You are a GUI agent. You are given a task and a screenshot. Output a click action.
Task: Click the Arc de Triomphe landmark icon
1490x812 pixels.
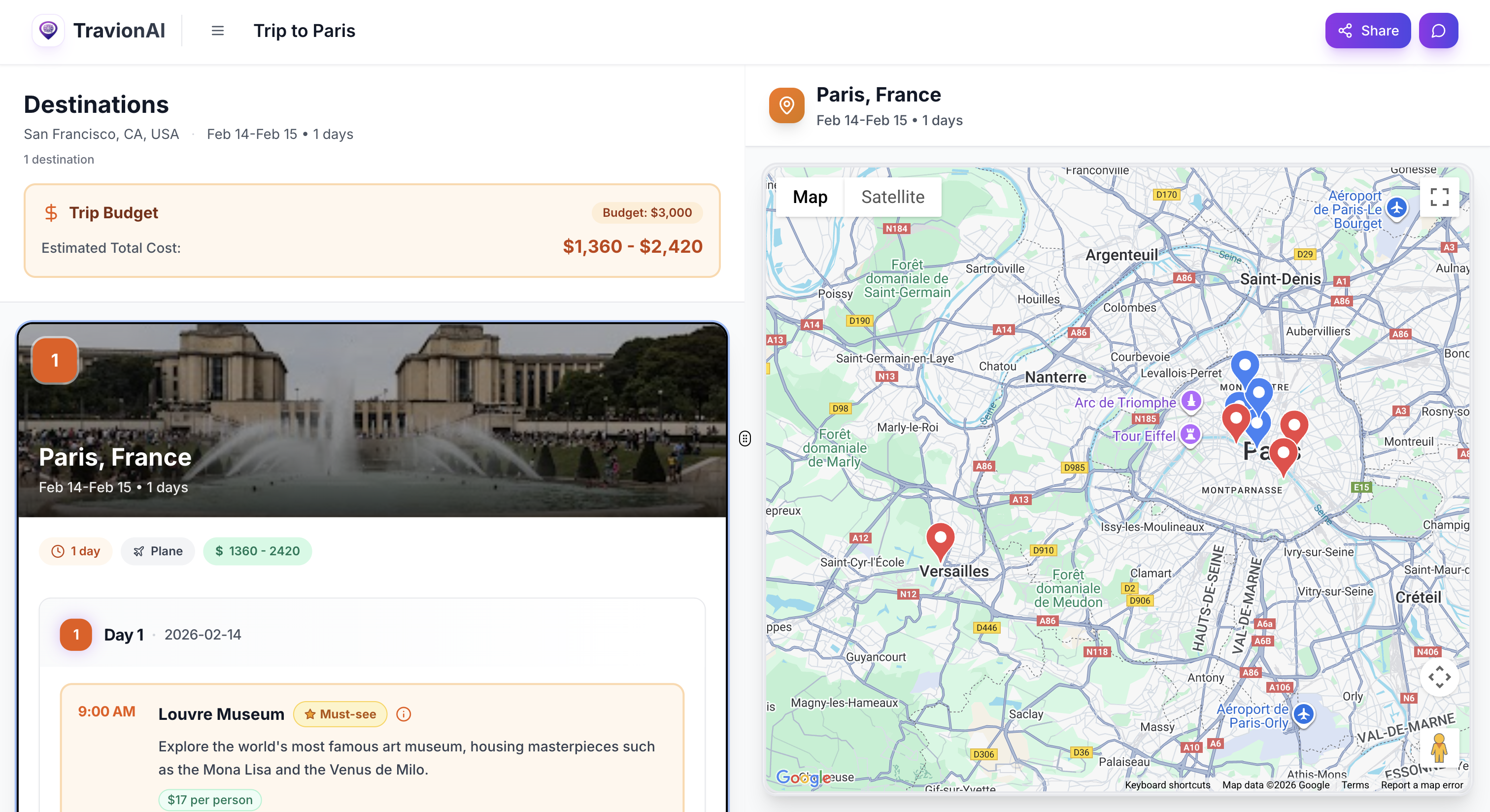(1191, 402)
